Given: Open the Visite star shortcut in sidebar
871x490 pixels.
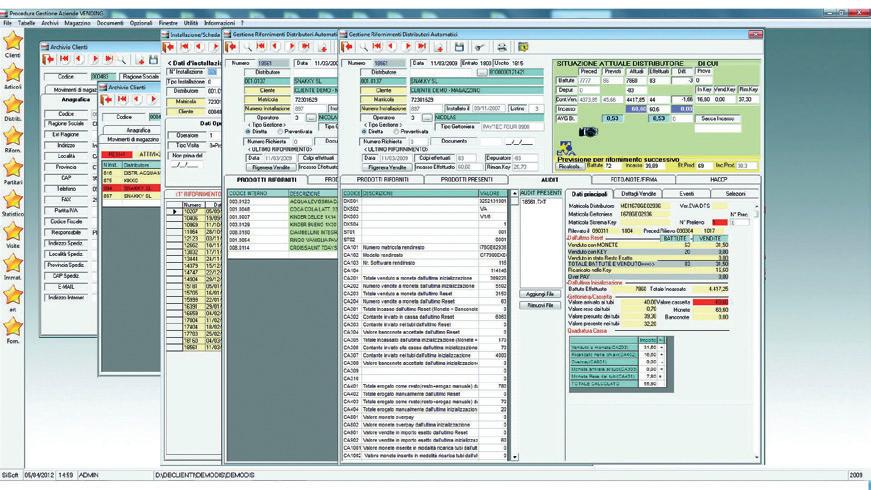Looking at the screenshot, I should (13, 232).
